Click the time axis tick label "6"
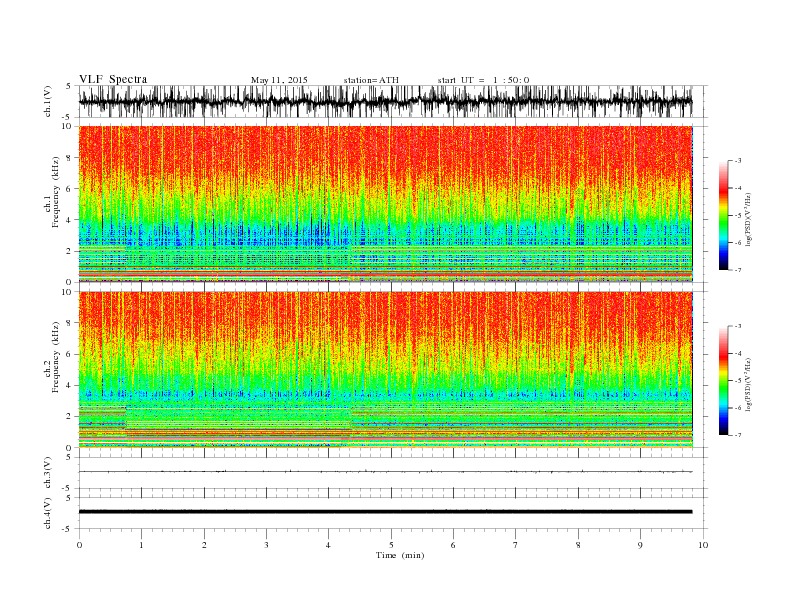792x612 pixels. pyautogui.click(x=453, y=545)
